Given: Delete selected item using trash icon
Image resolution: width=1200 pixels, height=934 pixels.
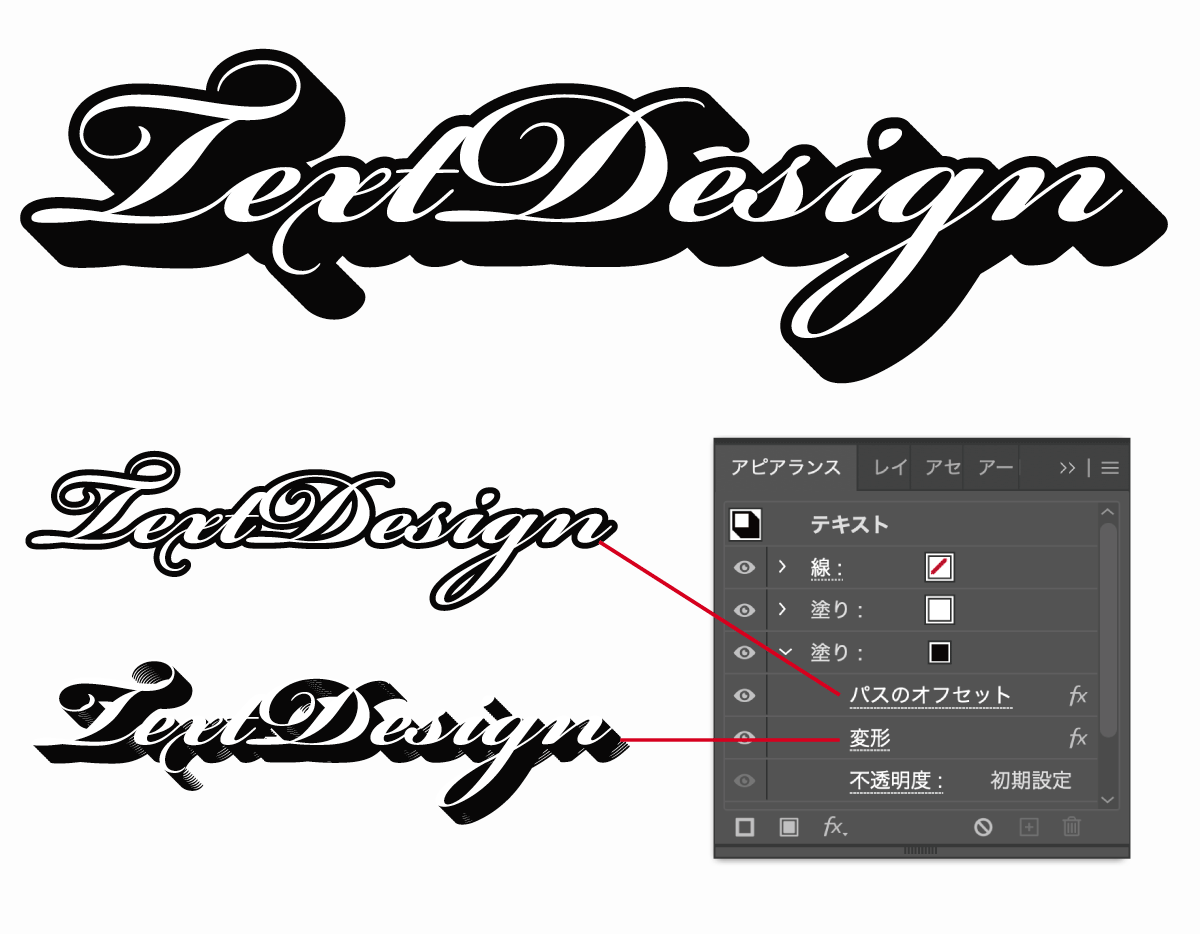Looking at the screenshot, I should [1072, 826].
